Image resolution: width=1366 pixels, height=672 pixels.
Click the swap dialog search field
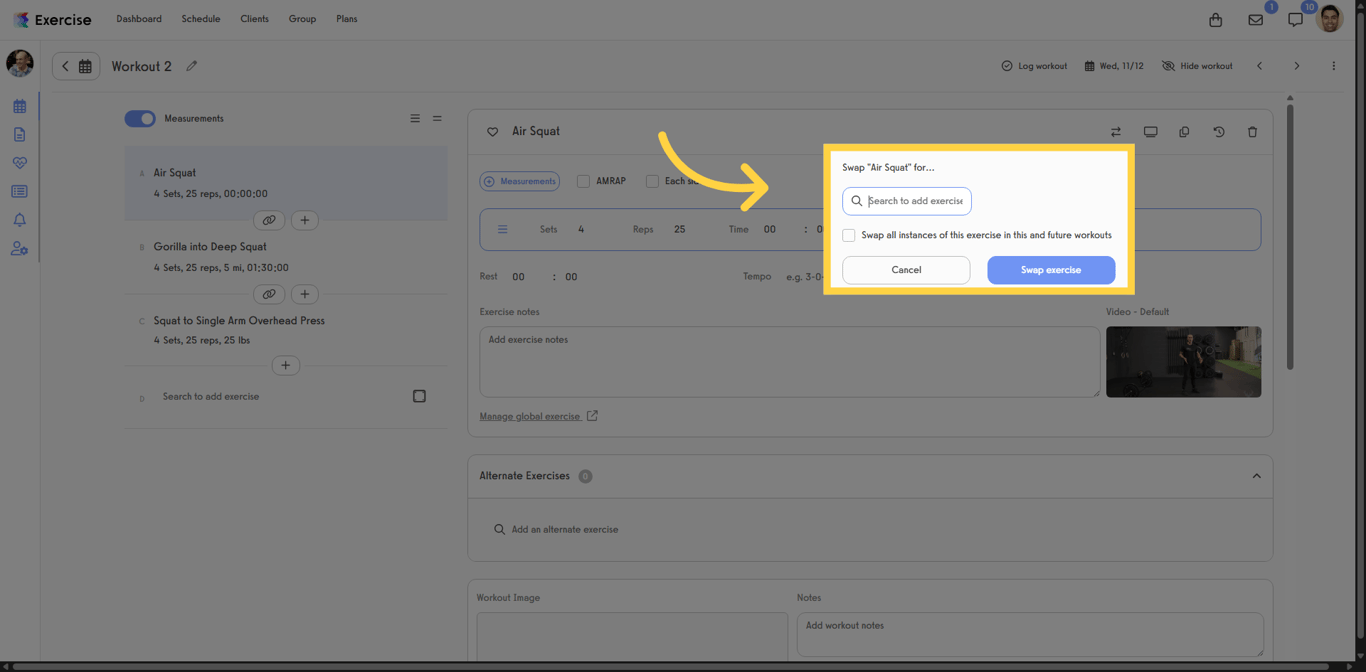pyautogui.click(x=907, y=201)
